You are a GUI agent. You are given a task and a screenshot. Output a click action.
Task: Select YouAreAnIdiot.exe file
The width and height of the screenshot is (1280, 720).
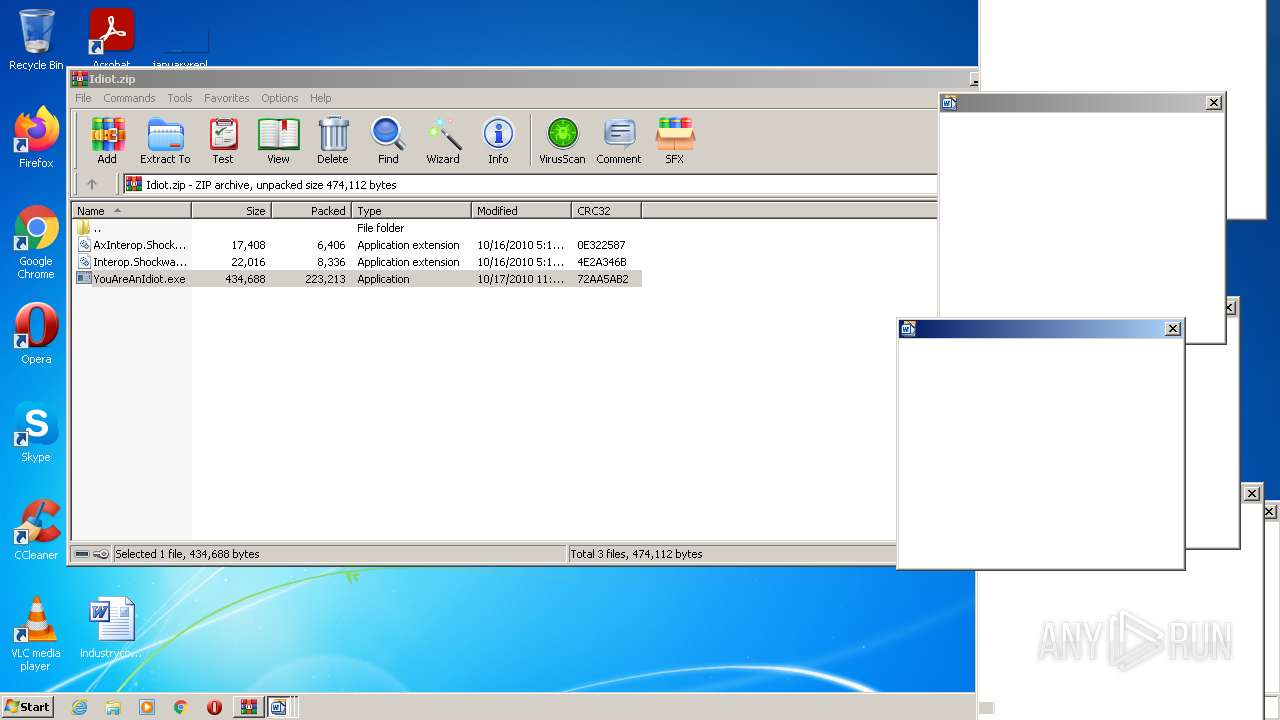[357, 279]
